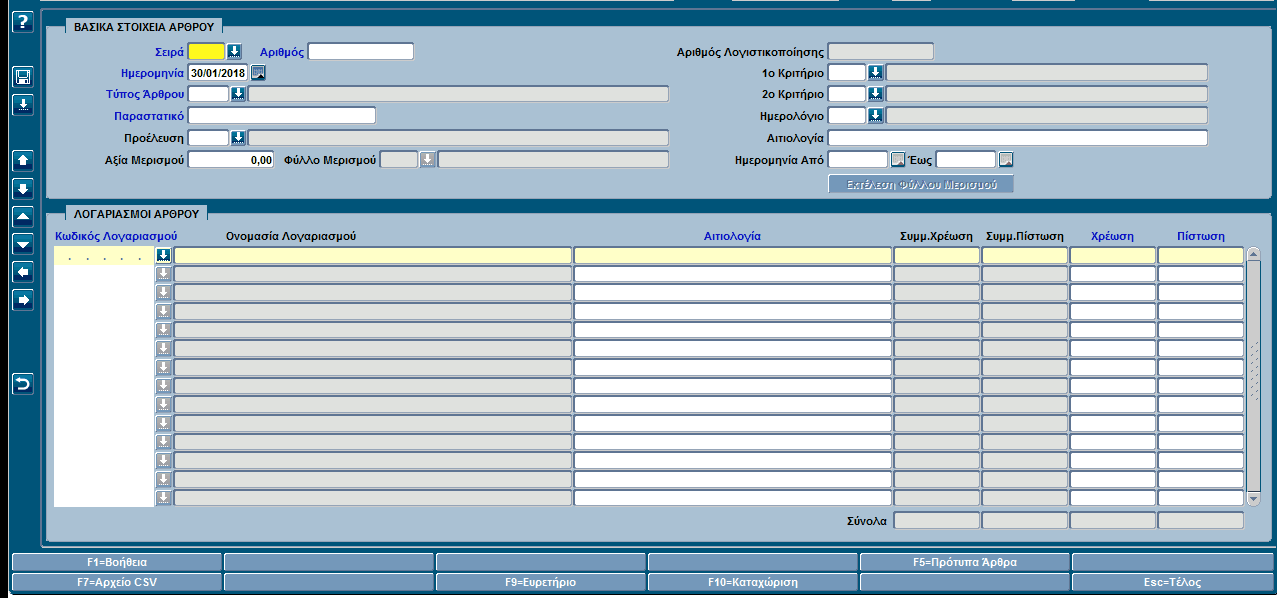Click the 1ο Κριτήριο code field

pyautogui.click(x=847, y=72)
